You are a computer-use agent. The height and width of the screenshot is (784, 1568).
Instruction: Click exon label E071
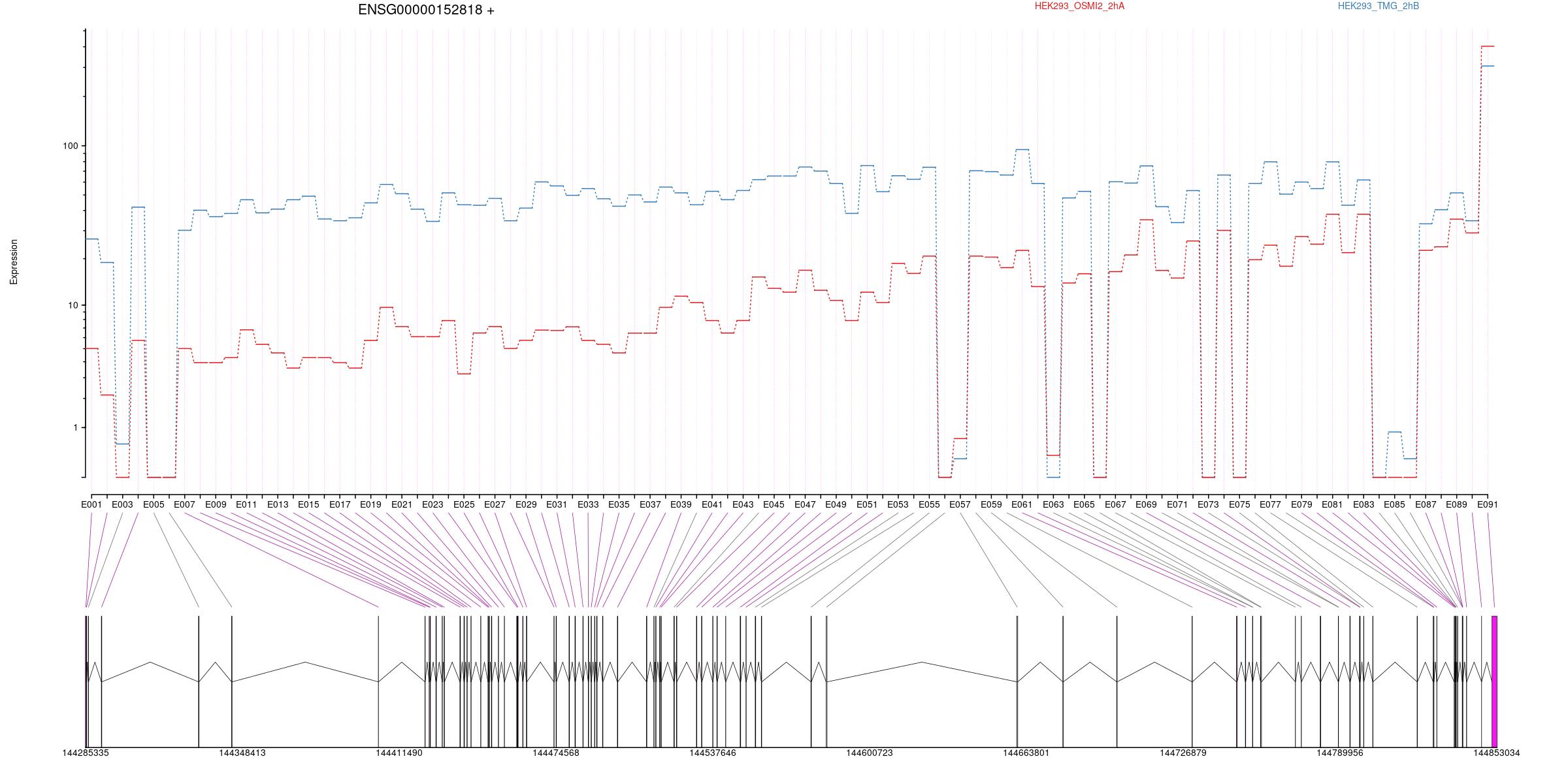1177,504
